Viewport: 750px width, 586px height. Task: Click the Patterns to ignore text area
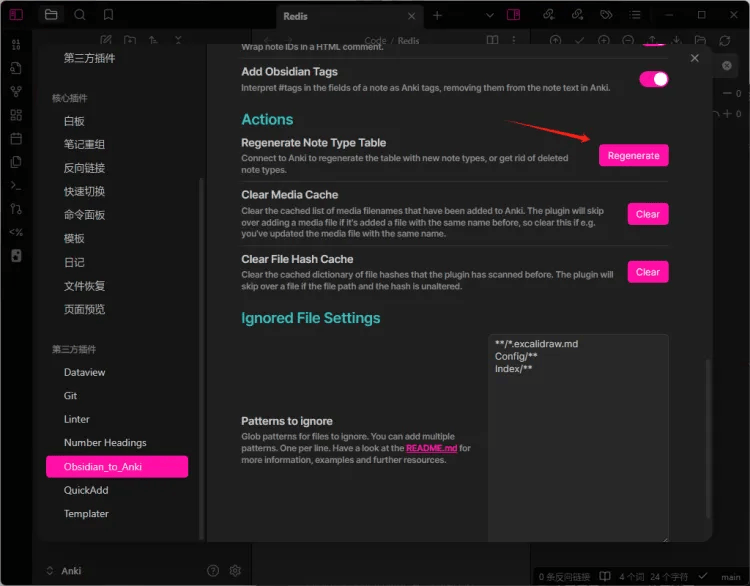click(578, 438)
